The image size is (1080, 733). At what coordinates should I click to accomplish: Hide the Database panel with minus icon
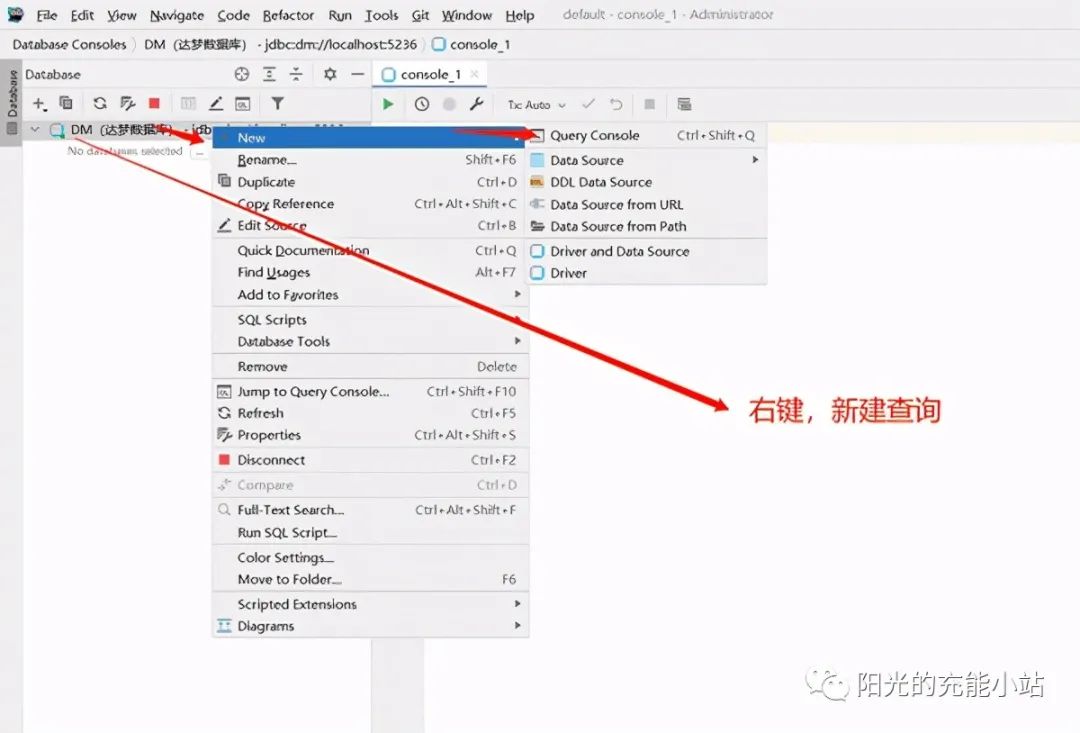coord(357,74)
